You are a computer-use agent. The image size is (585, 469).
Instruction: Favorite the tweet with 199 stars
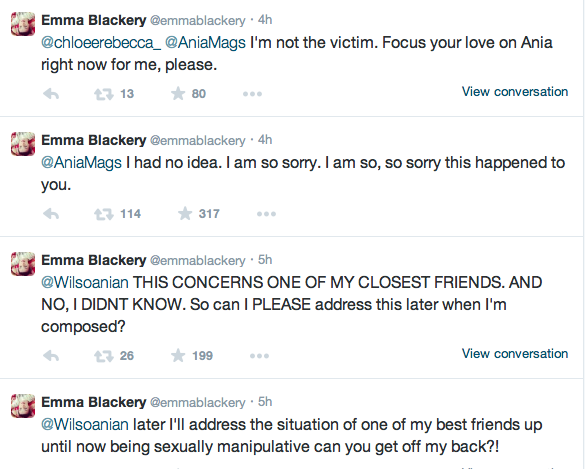(x=178, y=355)
